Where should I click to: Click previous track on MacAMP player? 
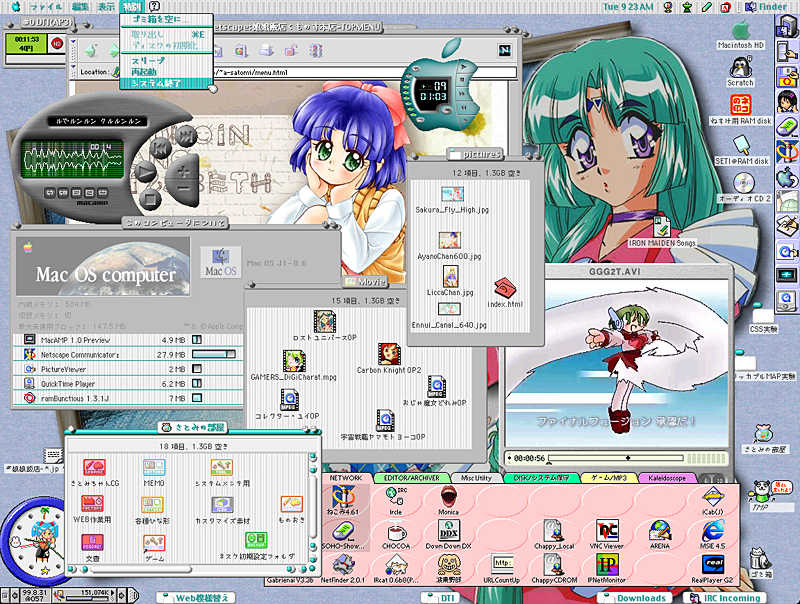[x=161, y=148]
